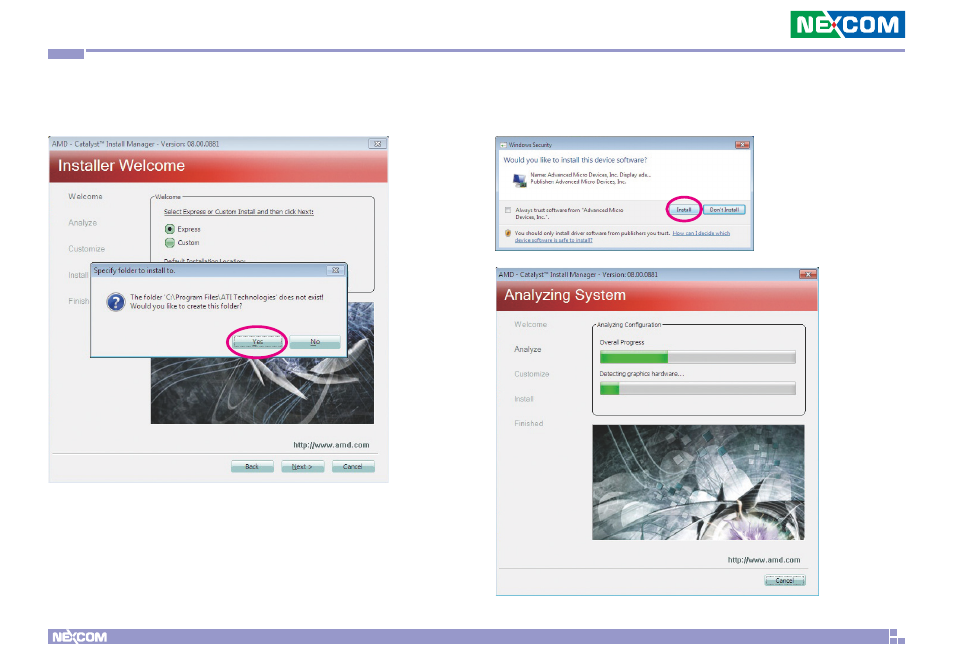Click the Detecting graphics hardware progress bar

697,389
